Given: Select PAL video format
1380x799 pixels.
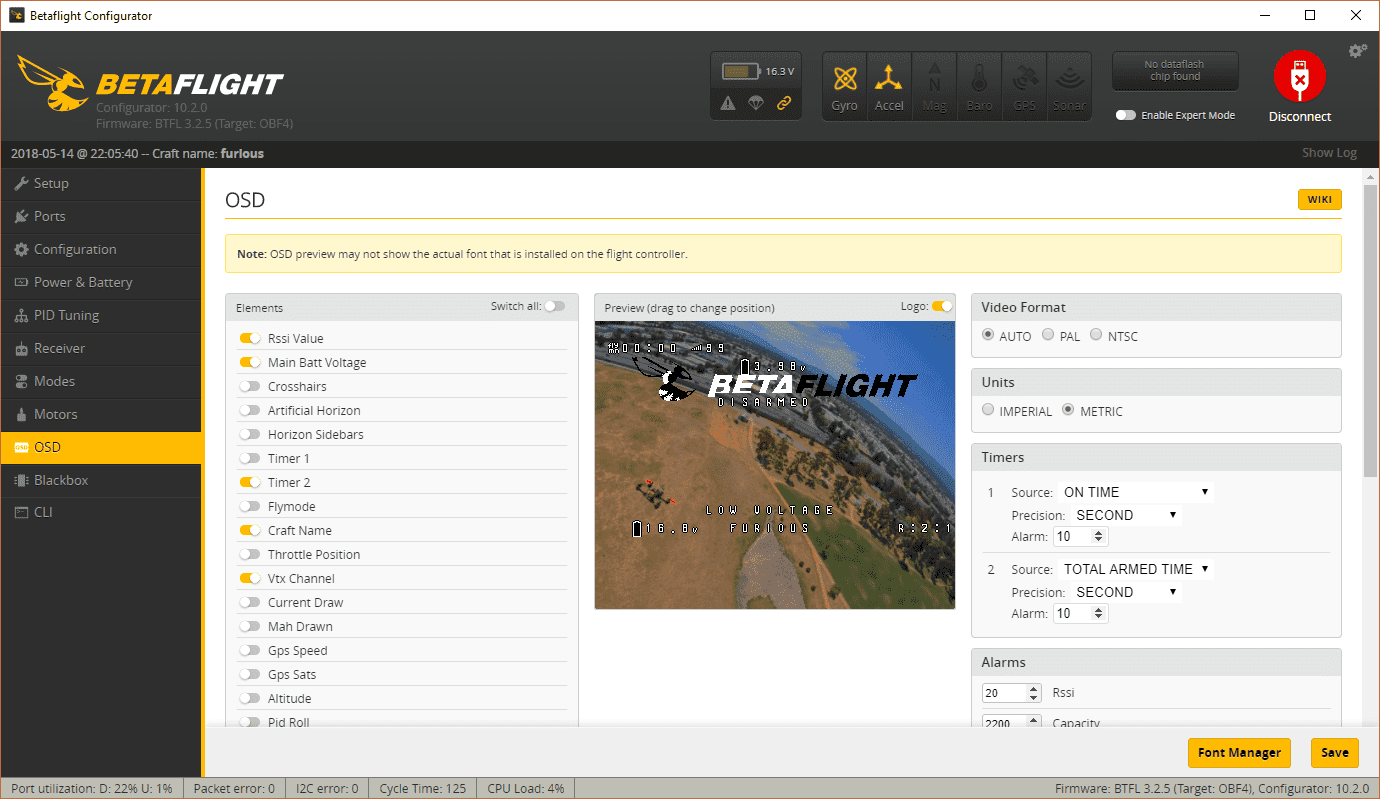Looking at the screenshot, I should coord(1048,335).
